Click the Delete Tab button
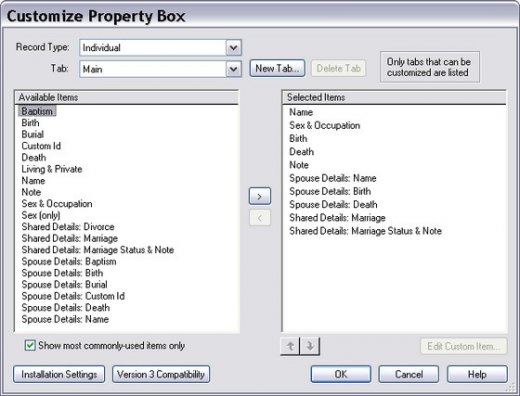520x396 pixels. pos(338,68)
